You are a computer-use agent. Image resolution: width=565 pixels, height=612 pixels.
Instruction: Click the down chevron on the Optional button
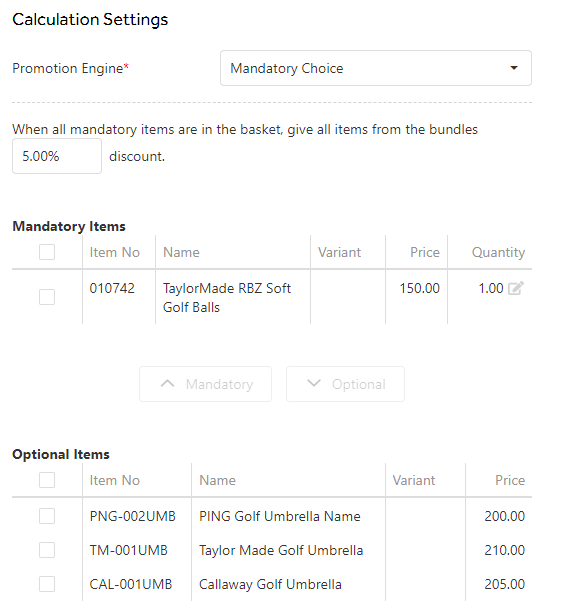314,383
